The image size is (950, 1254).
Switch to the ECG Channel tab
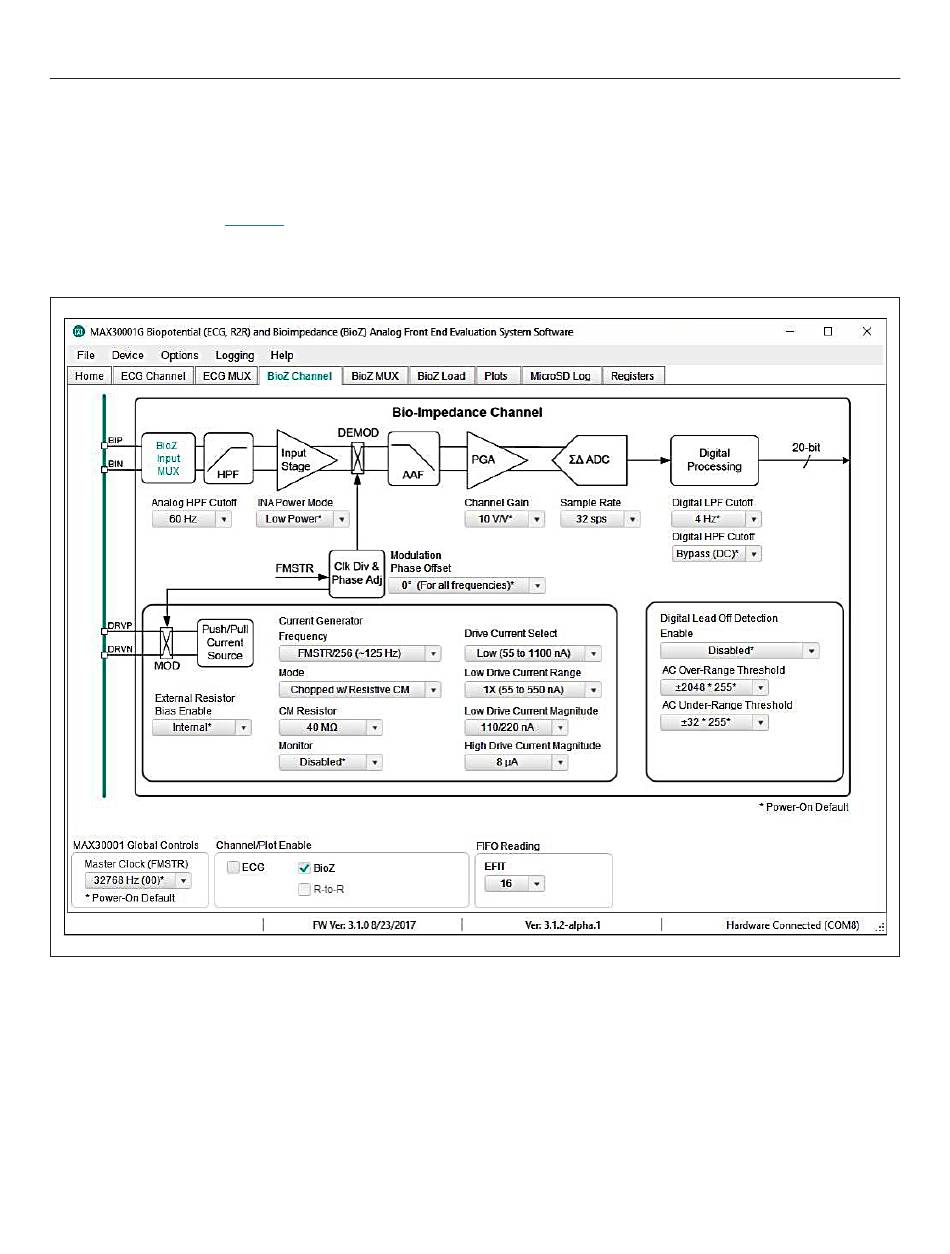153,376
